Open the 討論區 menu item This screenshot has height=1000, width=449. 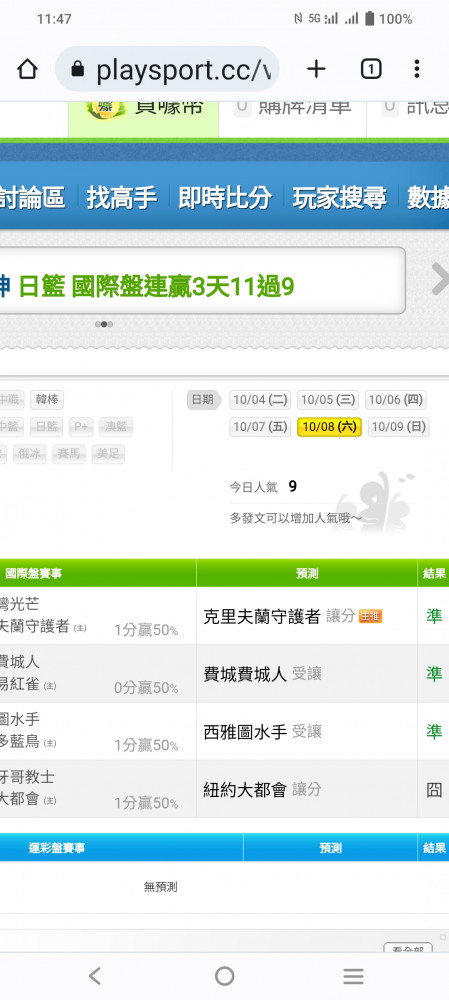tap(32, 198)
